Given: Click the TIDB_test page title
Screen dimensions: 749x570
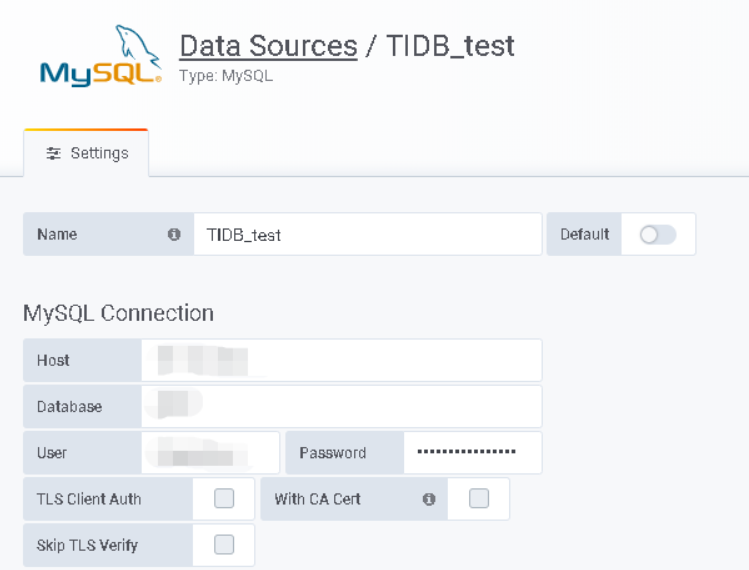Looking at the screenshot, I should [450, 46].
